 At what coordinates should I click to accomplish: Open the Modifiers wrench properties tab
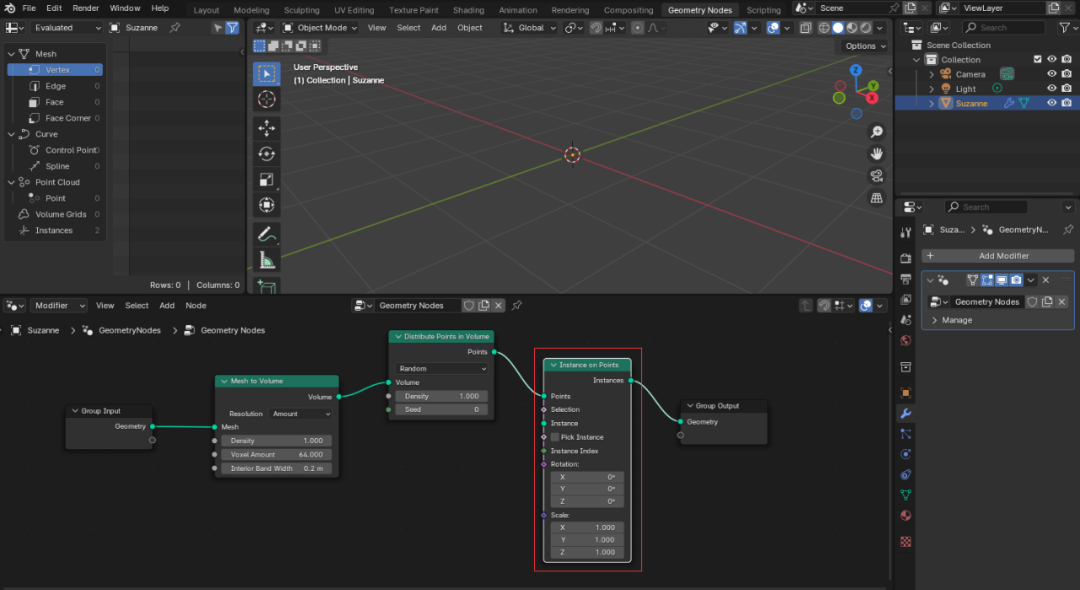click(906, 414)
